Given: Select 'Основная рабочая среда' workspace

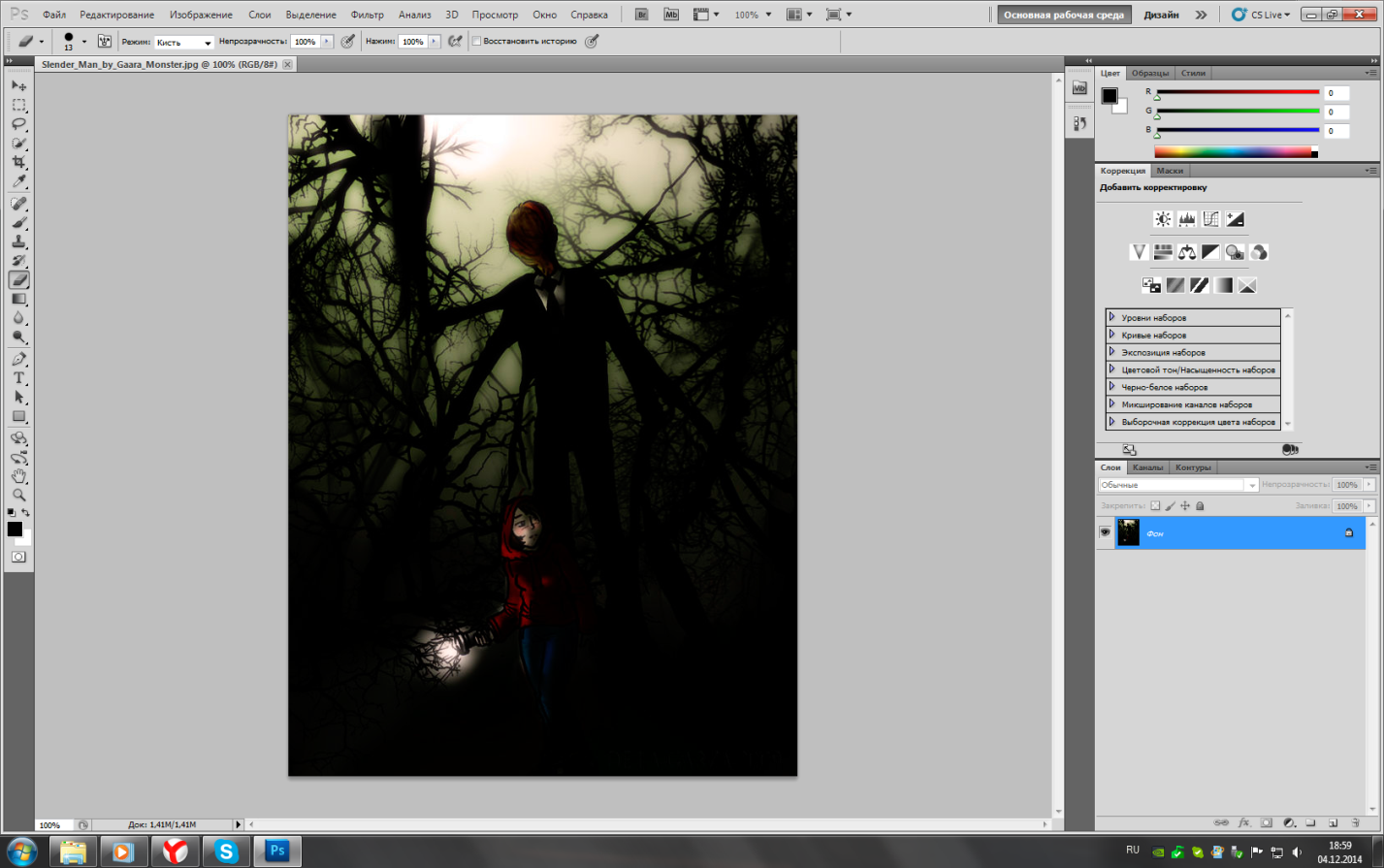Looking at the screenshot, I should click(x=1064, y=15).
